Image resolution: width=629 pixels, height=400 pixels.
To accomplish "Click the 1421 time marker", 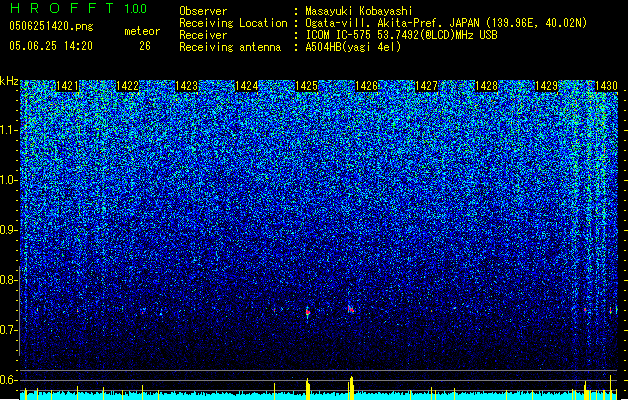I will click(x=67, y=86).
